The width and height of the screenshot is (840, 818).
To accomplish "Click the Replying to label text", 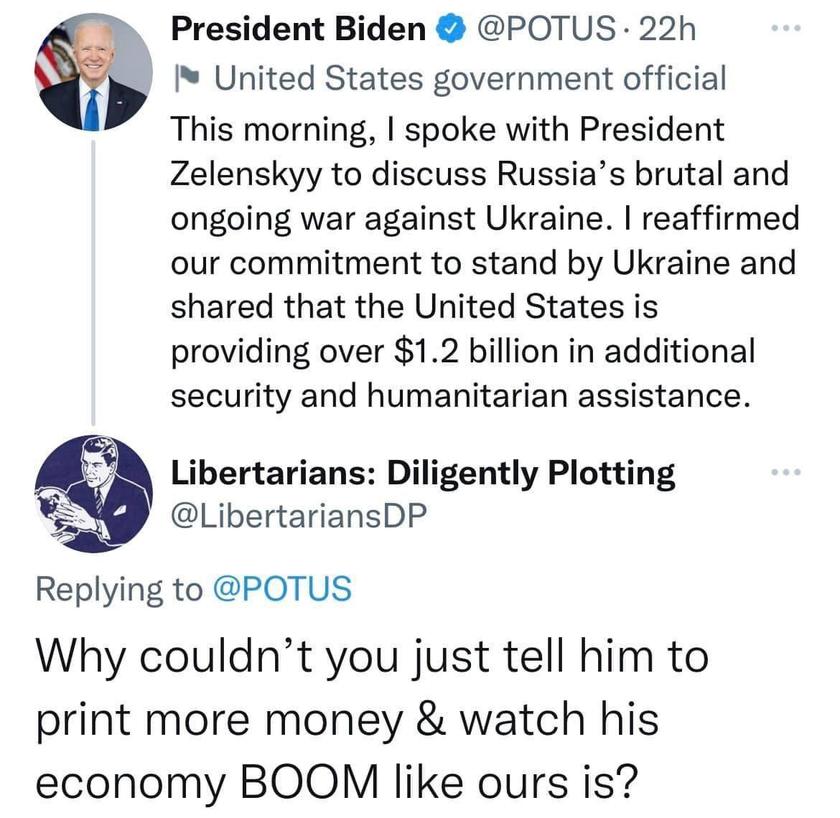I will [x=119, y=589].
